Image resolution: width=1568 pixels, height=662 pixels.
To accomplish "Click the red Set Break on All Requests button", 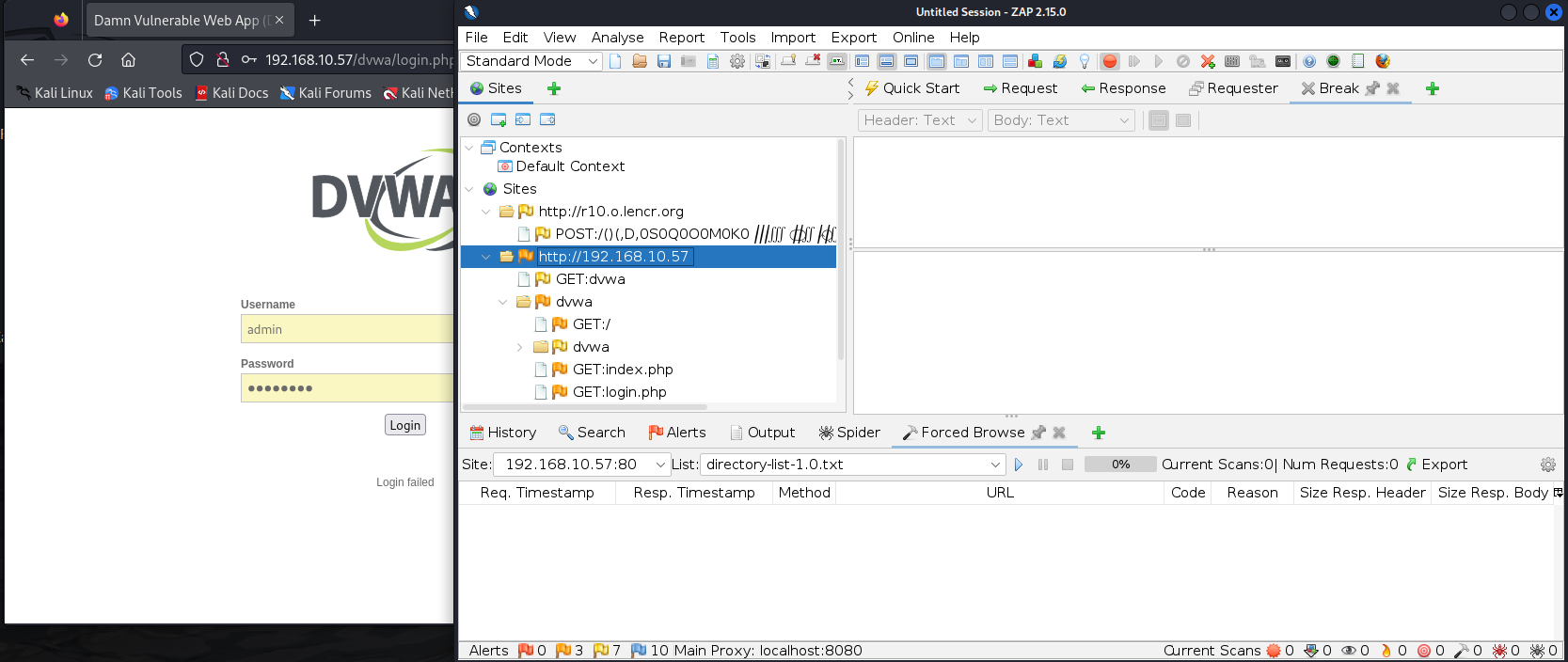I will pos(1110,61).
